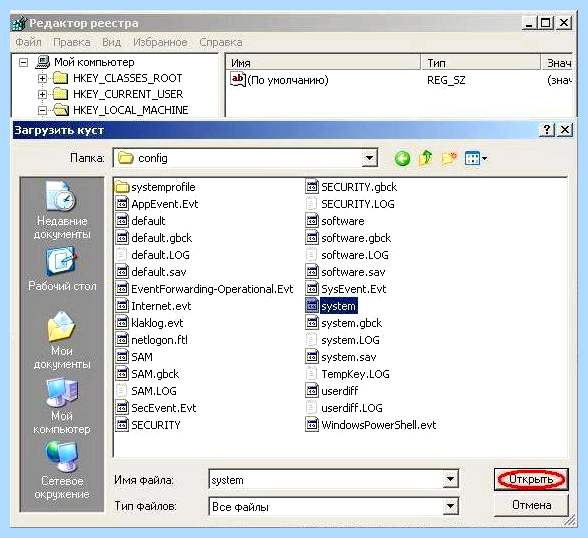Screen dimensions: 588x538
Task: Go up one folder level icon
Action: (x=426, y=158)
